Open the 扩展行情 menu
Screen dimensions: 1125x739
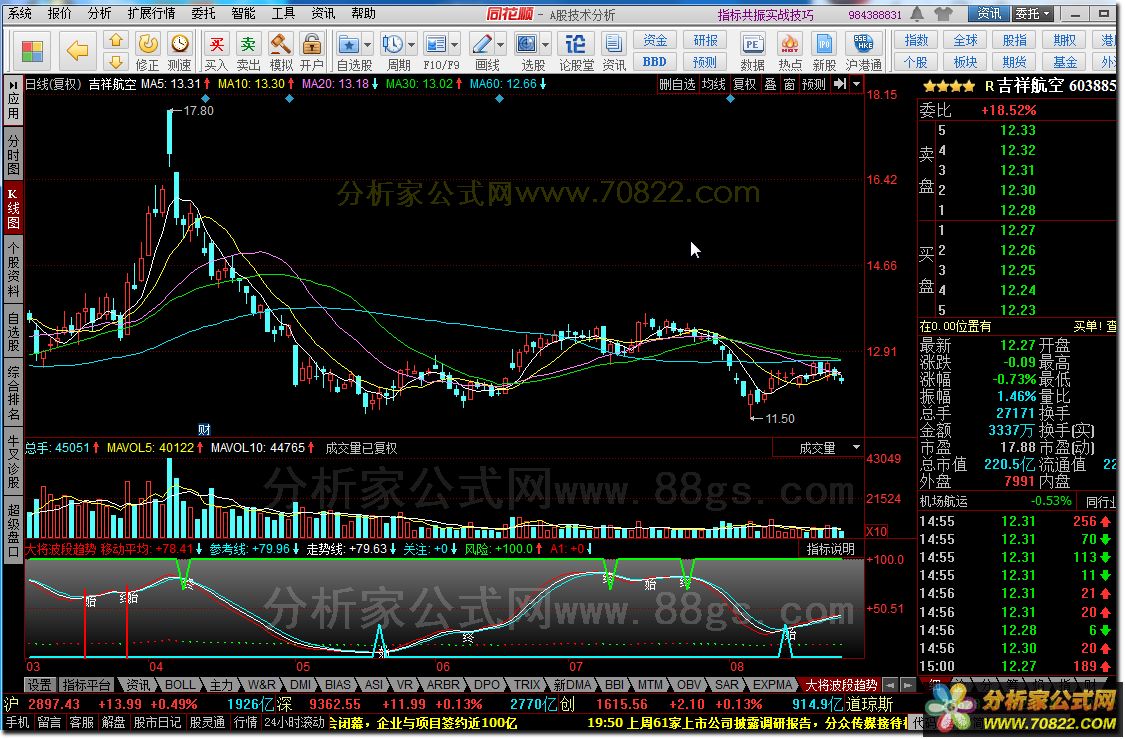151,13
